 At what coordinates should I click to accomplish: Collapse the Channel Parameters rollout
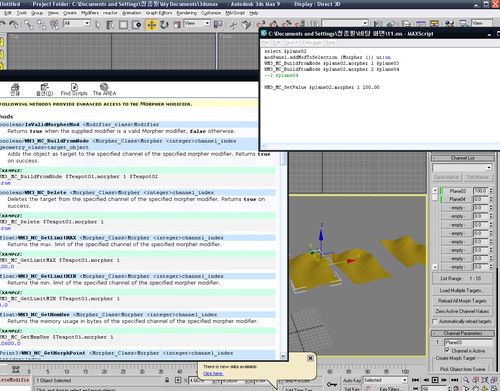(463, 333)
